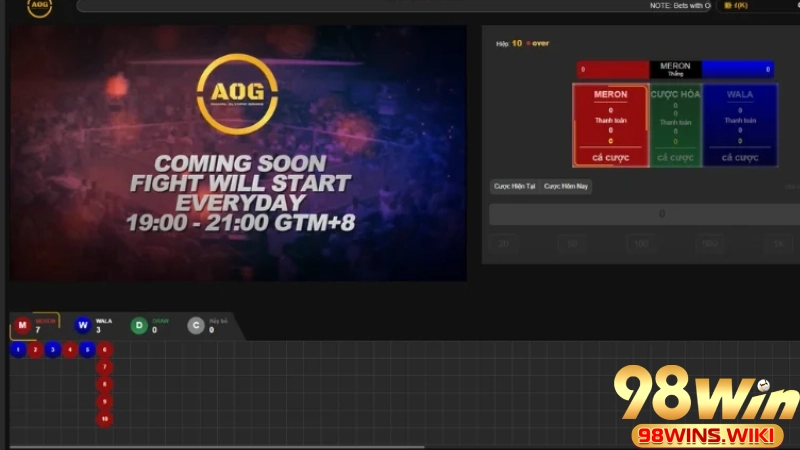
Task: Click the green D Draw icon
Action: click(139, 325)
